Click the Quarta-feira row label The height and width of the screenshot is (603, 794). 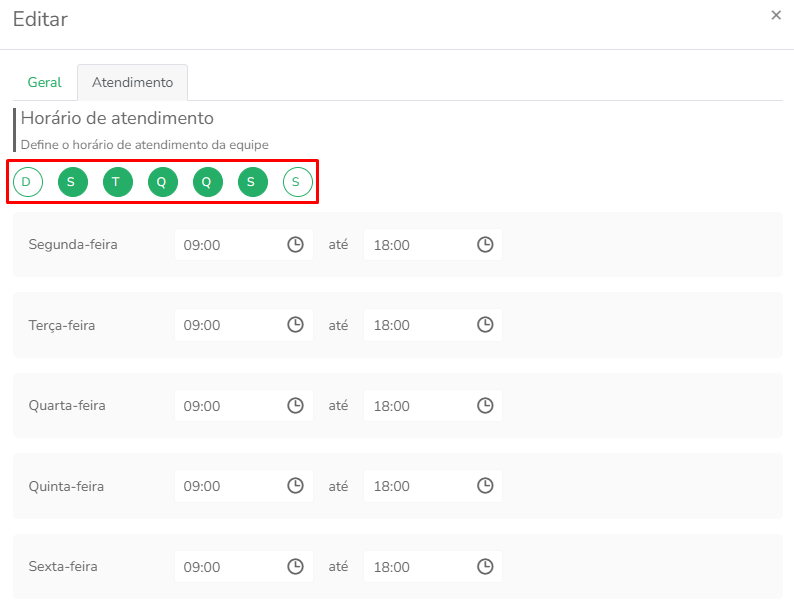(67, 405)
